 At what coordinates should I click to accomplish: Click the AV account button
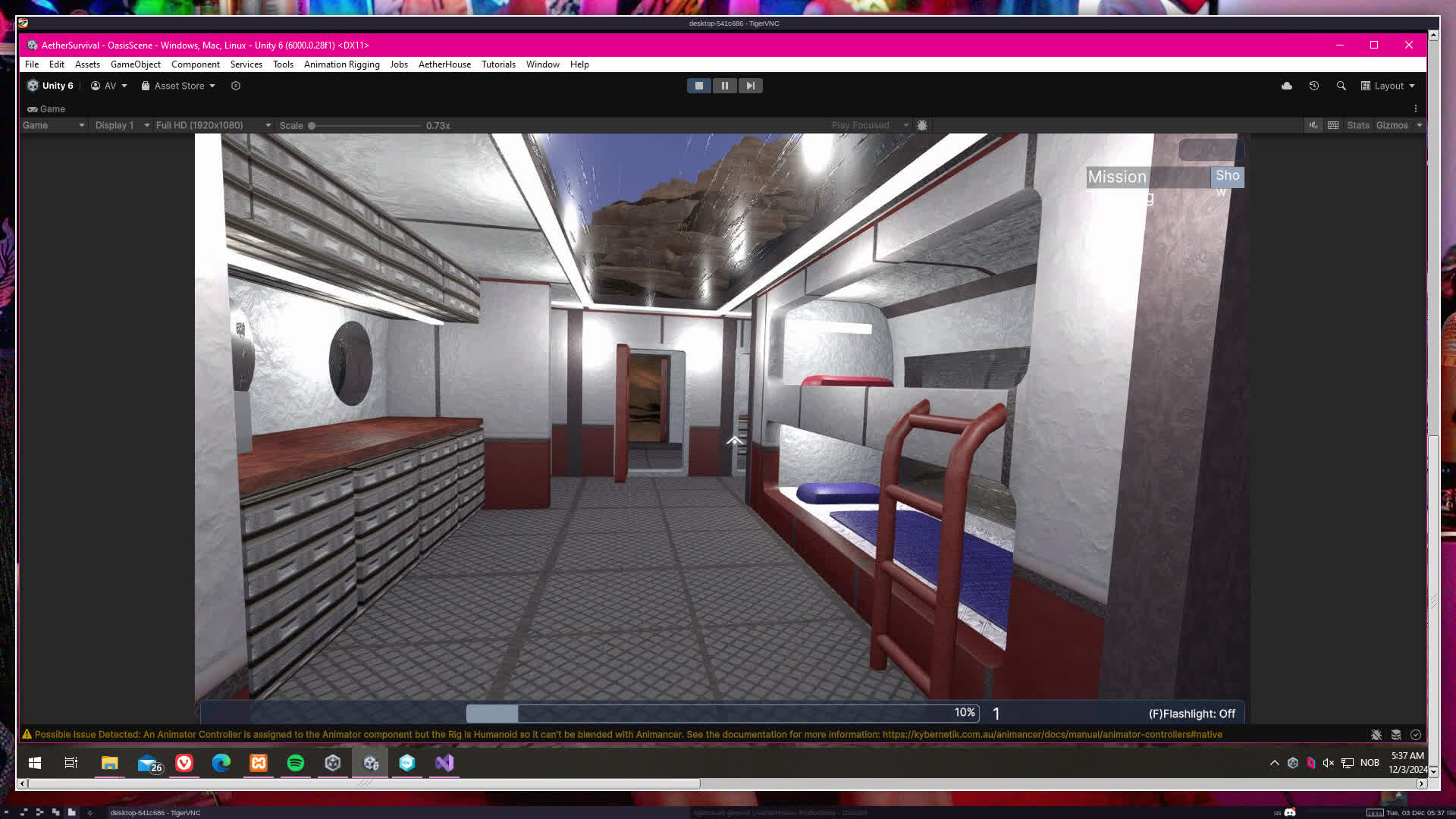coord(109,86)
